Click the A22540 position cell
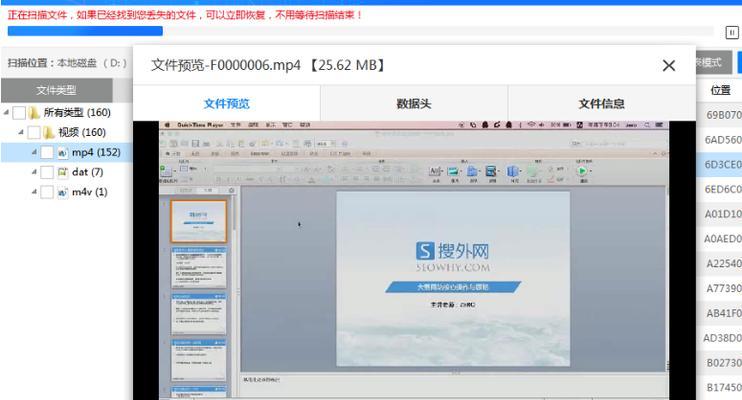Viewport: 742px width, 400px height. click(723, 264)
